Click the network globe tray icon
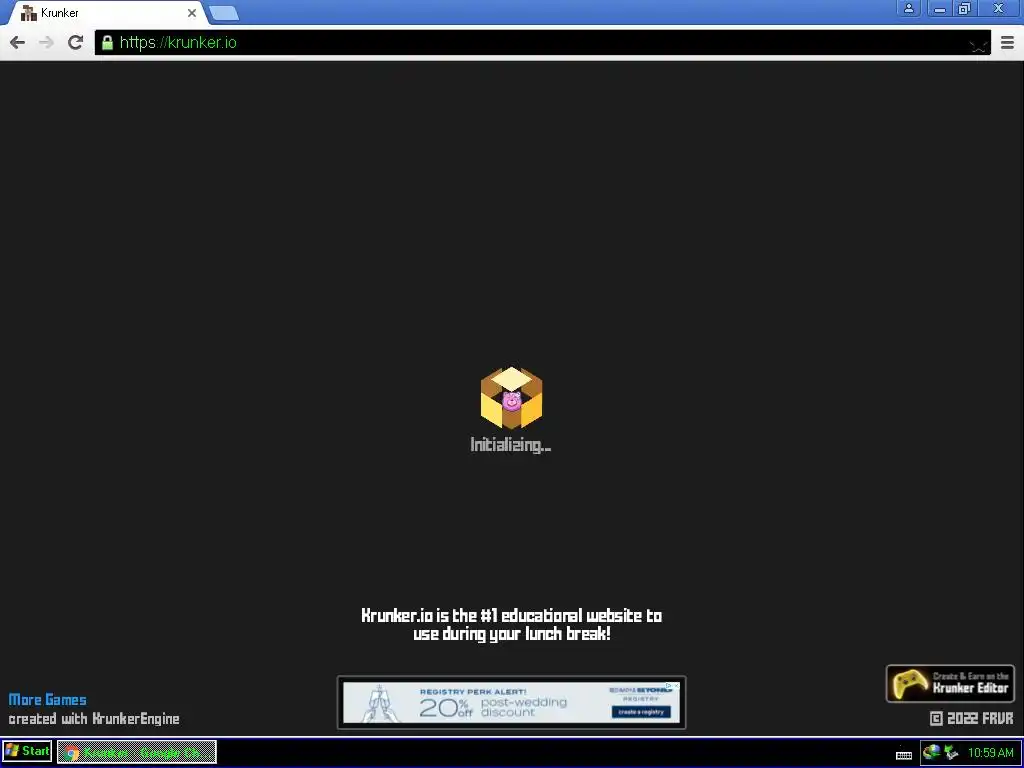Screen dimensions: 1024x768 pyautogui.click(x=931, y=752)
